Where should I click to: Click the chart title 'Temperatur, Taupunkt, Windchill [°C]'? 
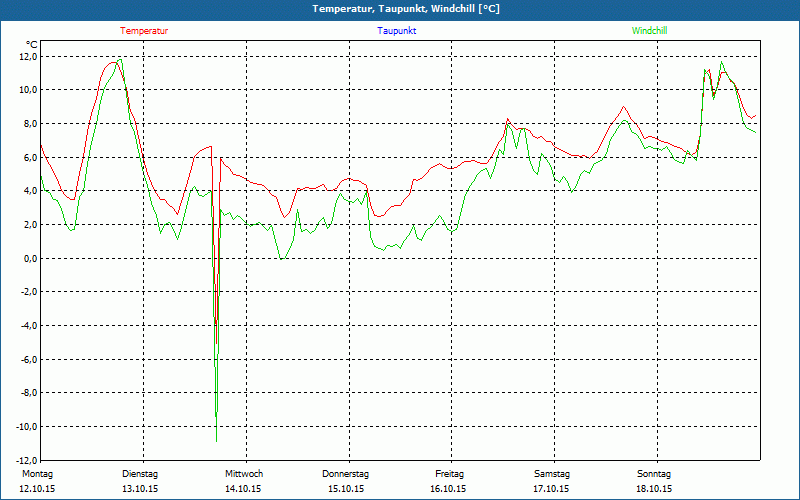point(406,9)
